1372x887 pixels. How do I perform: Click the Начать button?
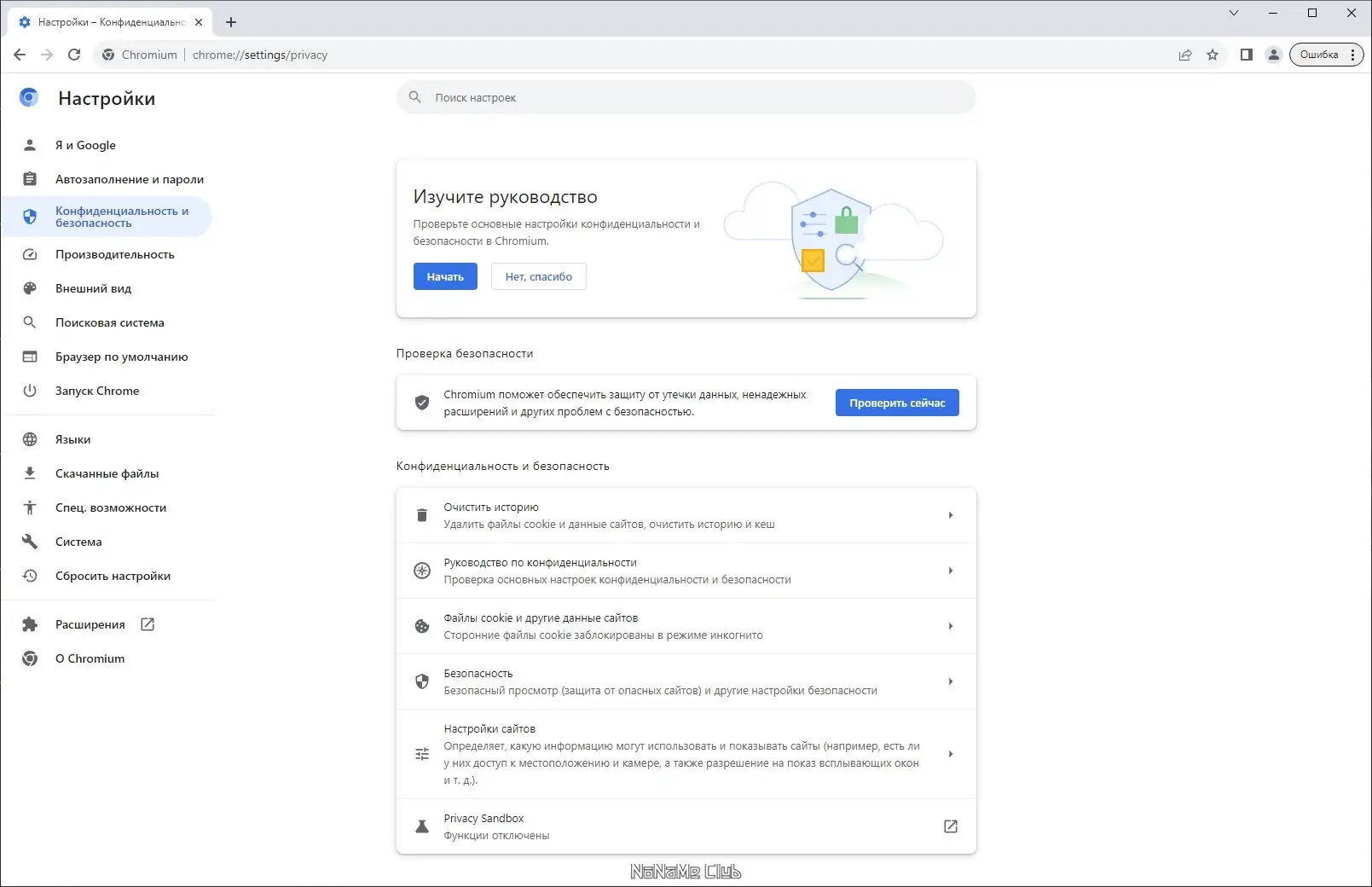tap(445, 276)
